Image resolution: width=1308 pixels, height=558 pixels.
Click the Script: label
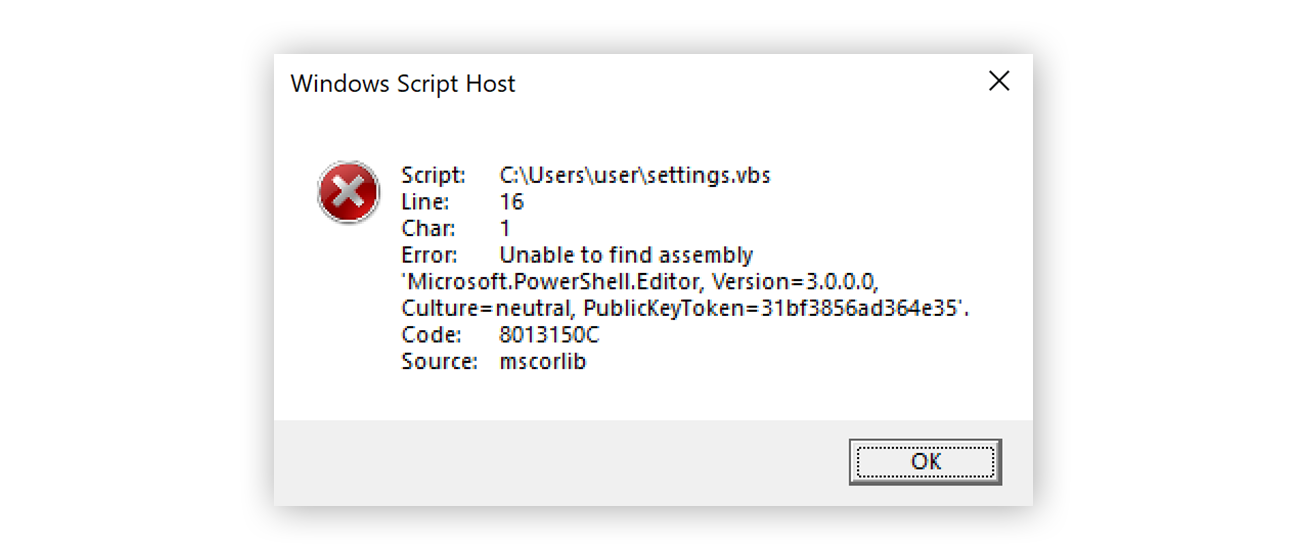434,175
